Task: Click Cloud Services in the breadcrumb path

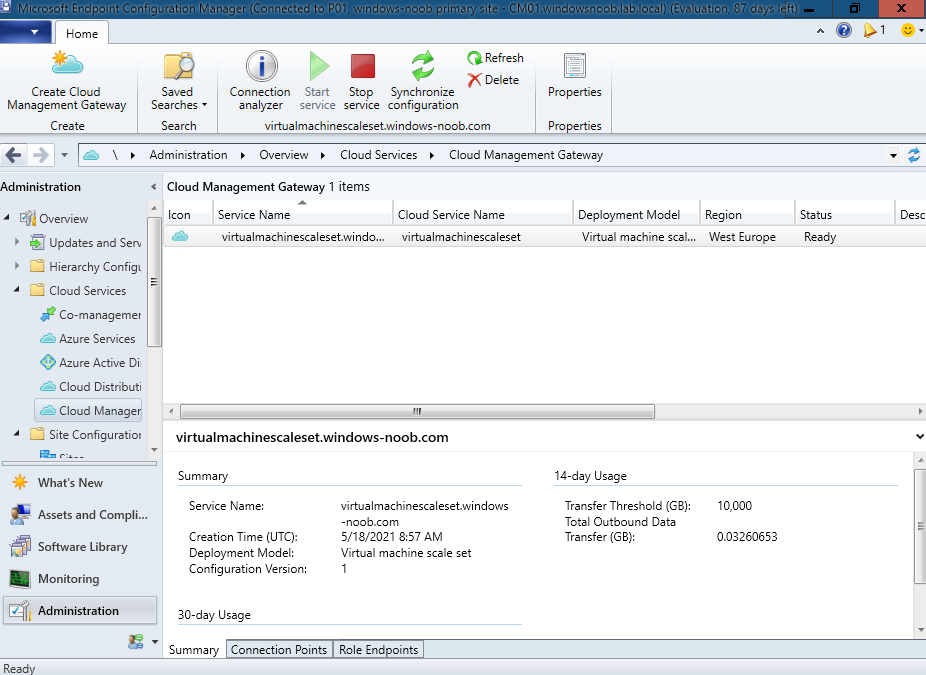Action: click(379, 155)
